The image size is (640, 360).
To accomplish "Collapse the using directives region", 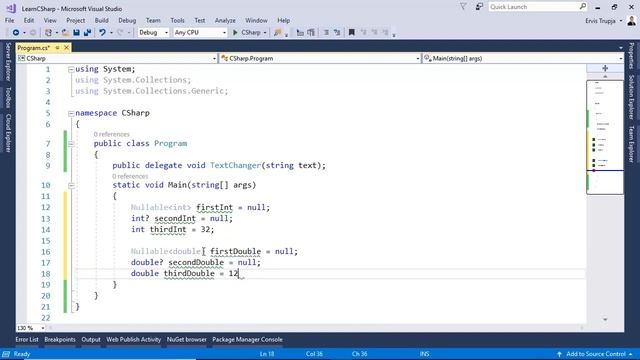I will click(x=71, y=69).
